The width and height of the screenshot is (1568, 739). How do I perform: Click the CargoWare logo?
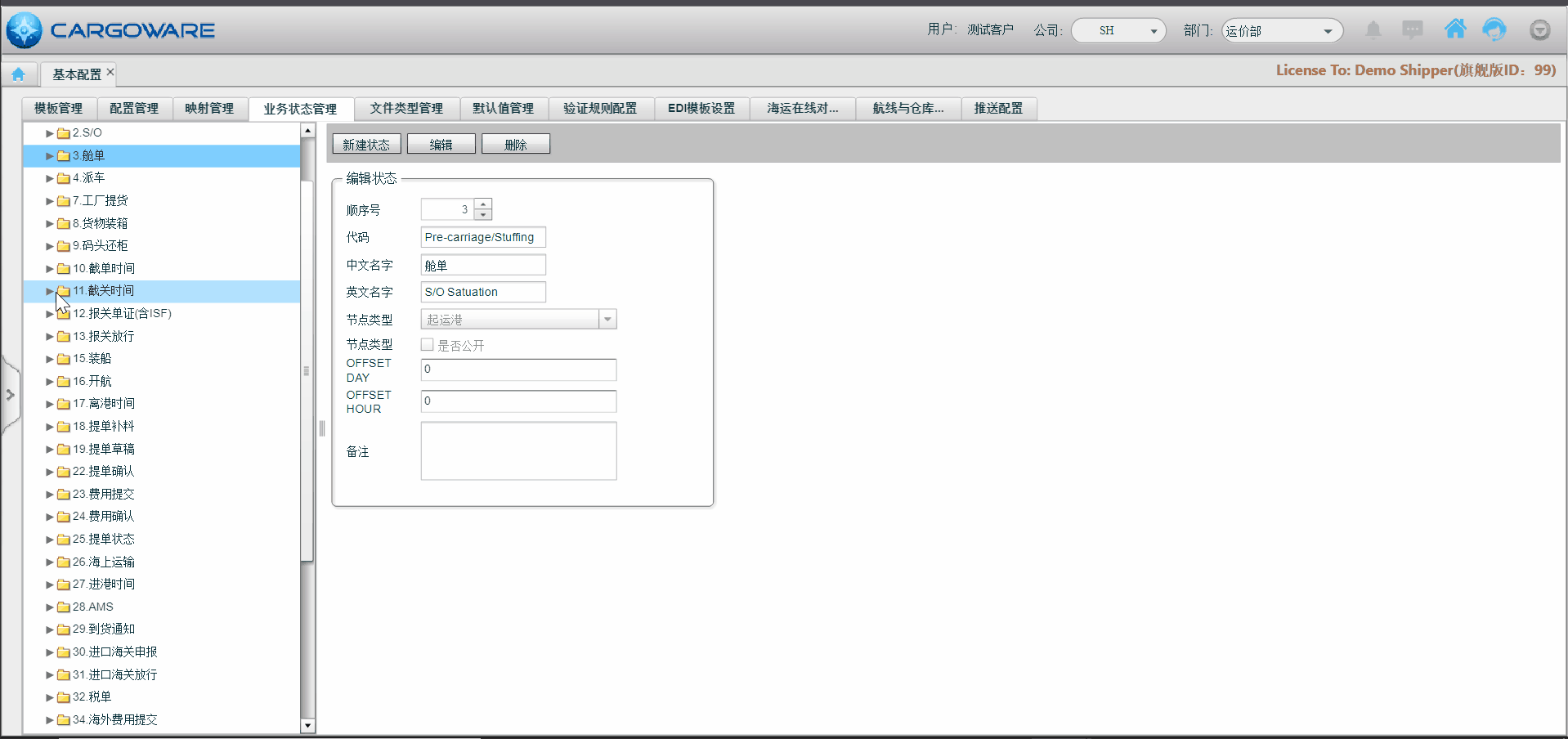click(x=110, y=30)
